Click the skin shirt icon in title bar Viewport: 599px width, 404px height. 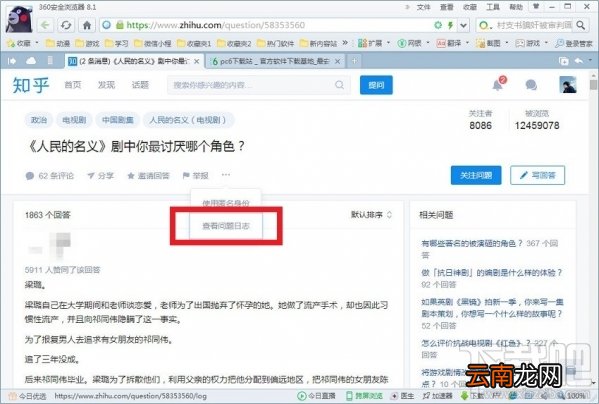click(x=536, y=6)
